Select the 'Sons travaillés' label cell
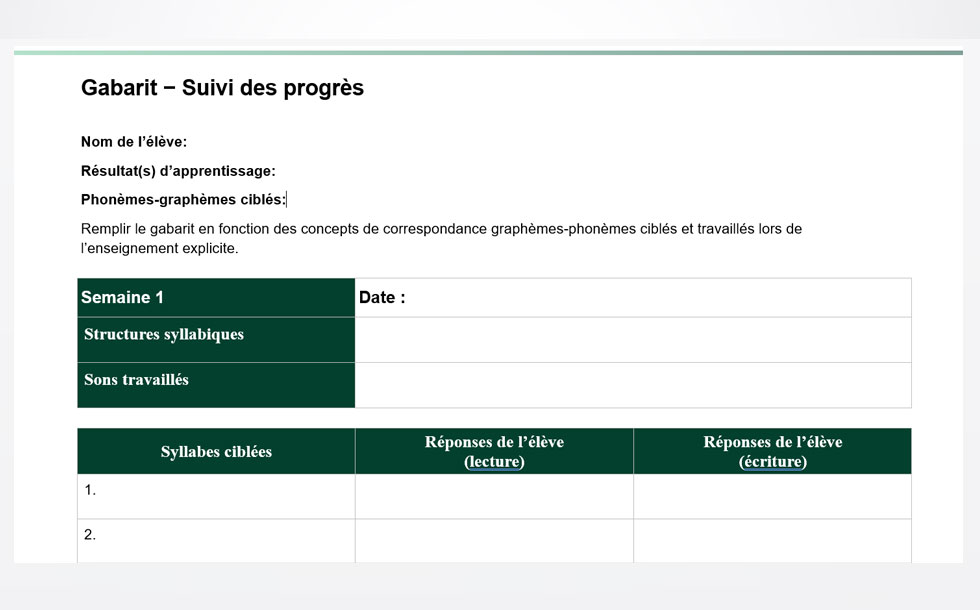The width and height of the screenshot is (980, 610). coord(216,385)
